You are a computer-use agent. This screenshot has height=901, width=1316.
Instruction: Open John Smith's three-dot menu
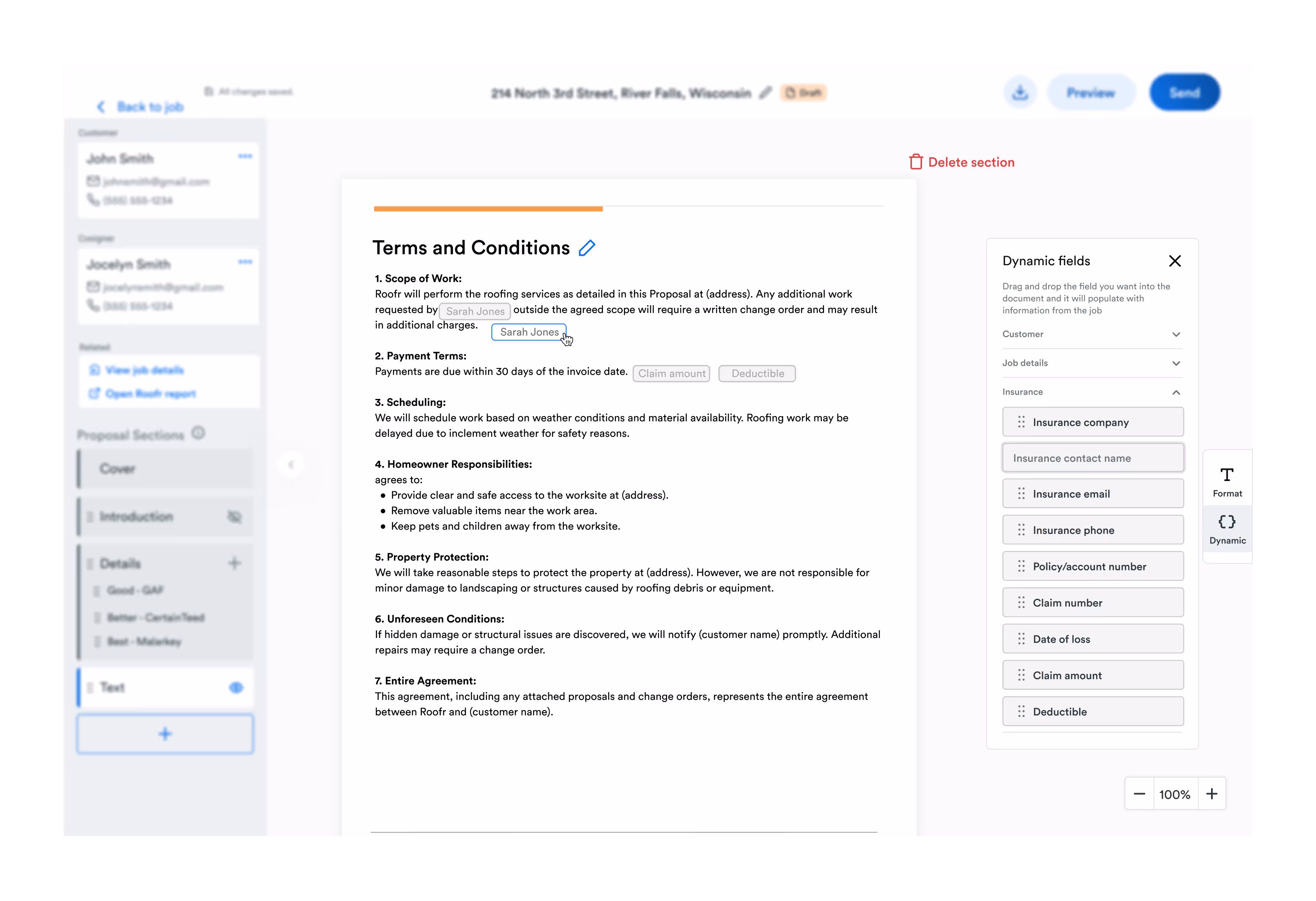click(x=245, y=156)
